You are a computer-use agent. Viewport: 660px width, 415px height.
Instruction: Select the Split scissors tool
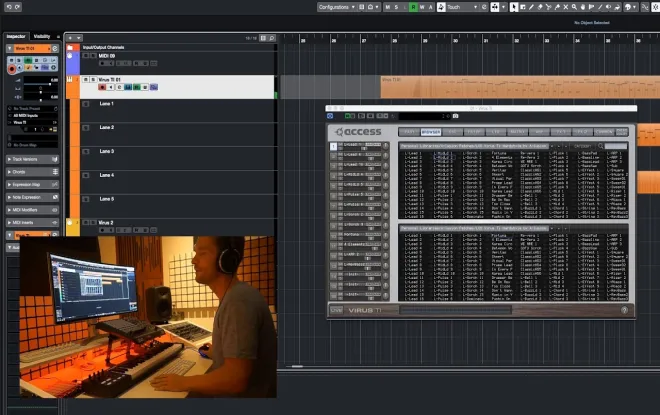[x=548, y=7]
